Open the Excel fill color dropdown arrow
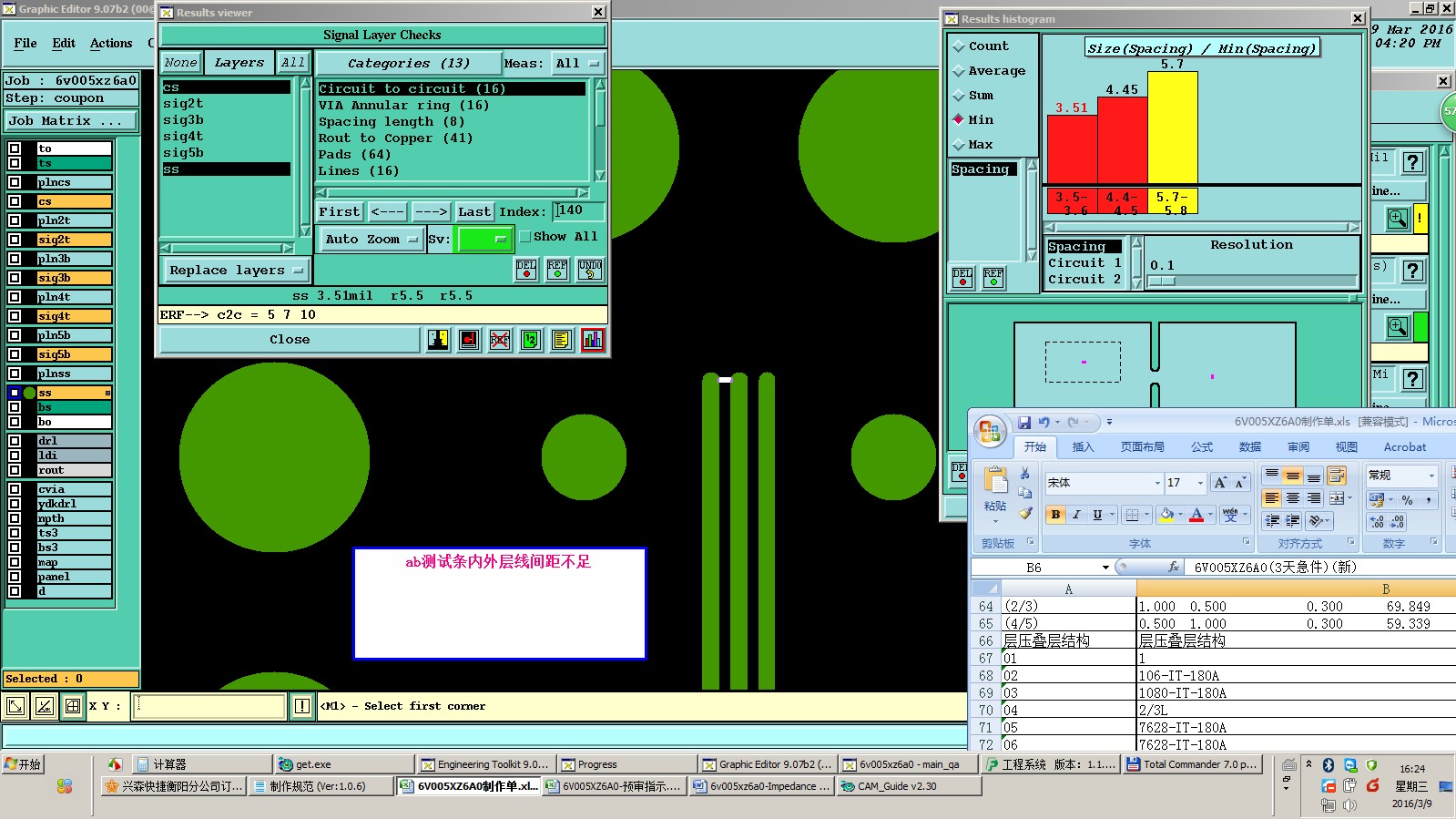 tap(1181, 515)
